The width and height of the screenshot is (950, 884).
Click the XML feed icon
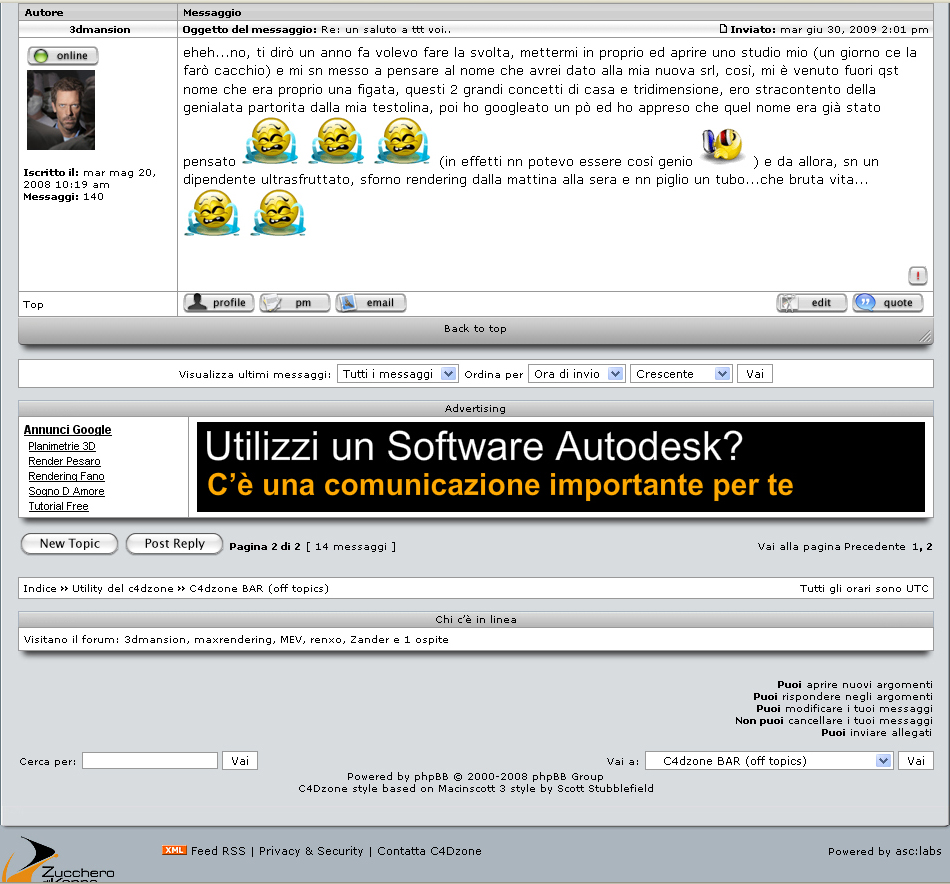click(x=174, y=850)
